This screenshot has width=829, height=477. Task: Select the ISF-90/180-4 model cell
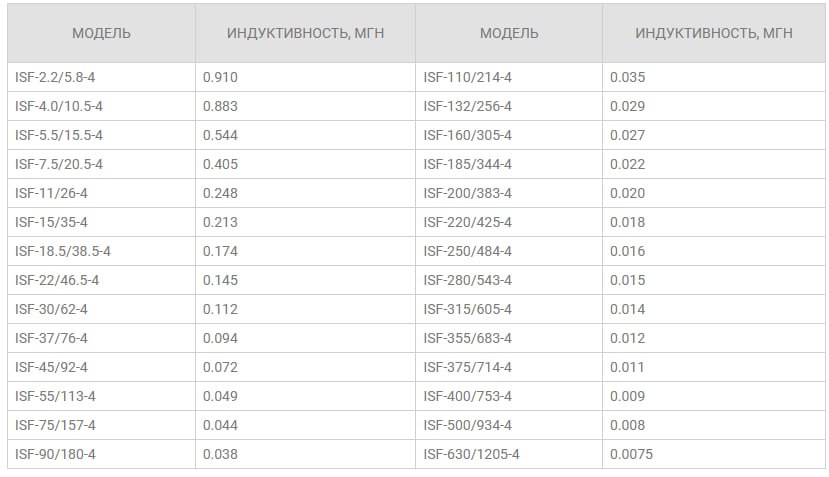click(102, 454)
